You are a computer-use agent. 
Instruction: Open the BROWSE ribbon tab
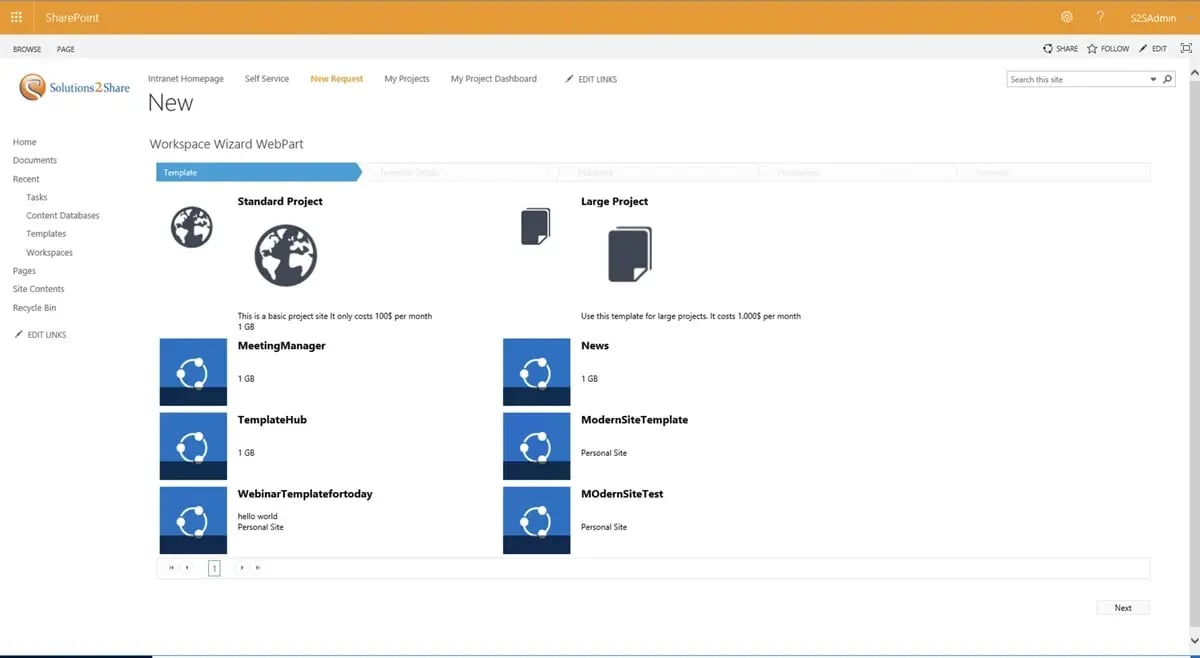point(27,49)
